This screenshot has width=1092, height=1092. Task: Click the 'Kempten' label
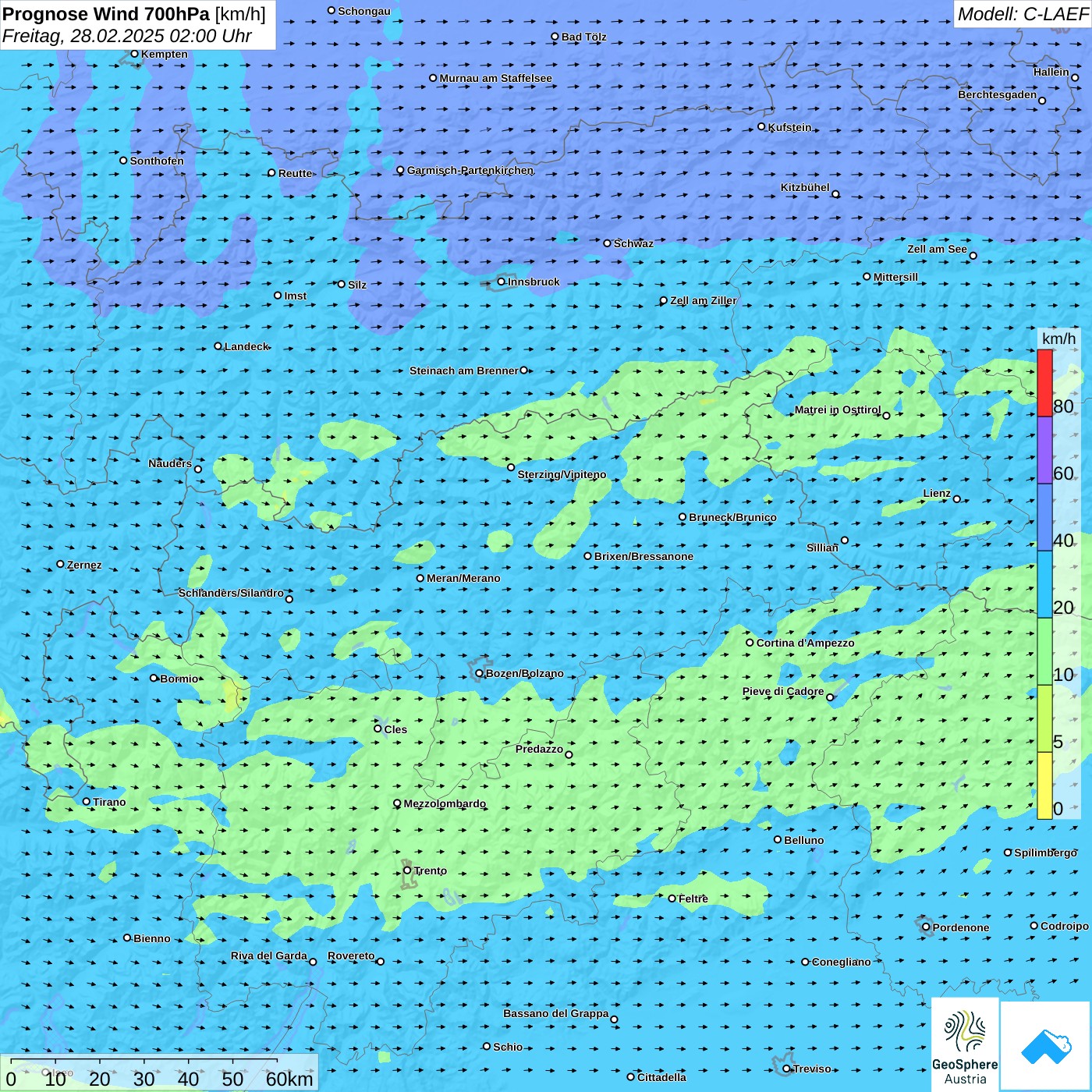coord(165,54)
